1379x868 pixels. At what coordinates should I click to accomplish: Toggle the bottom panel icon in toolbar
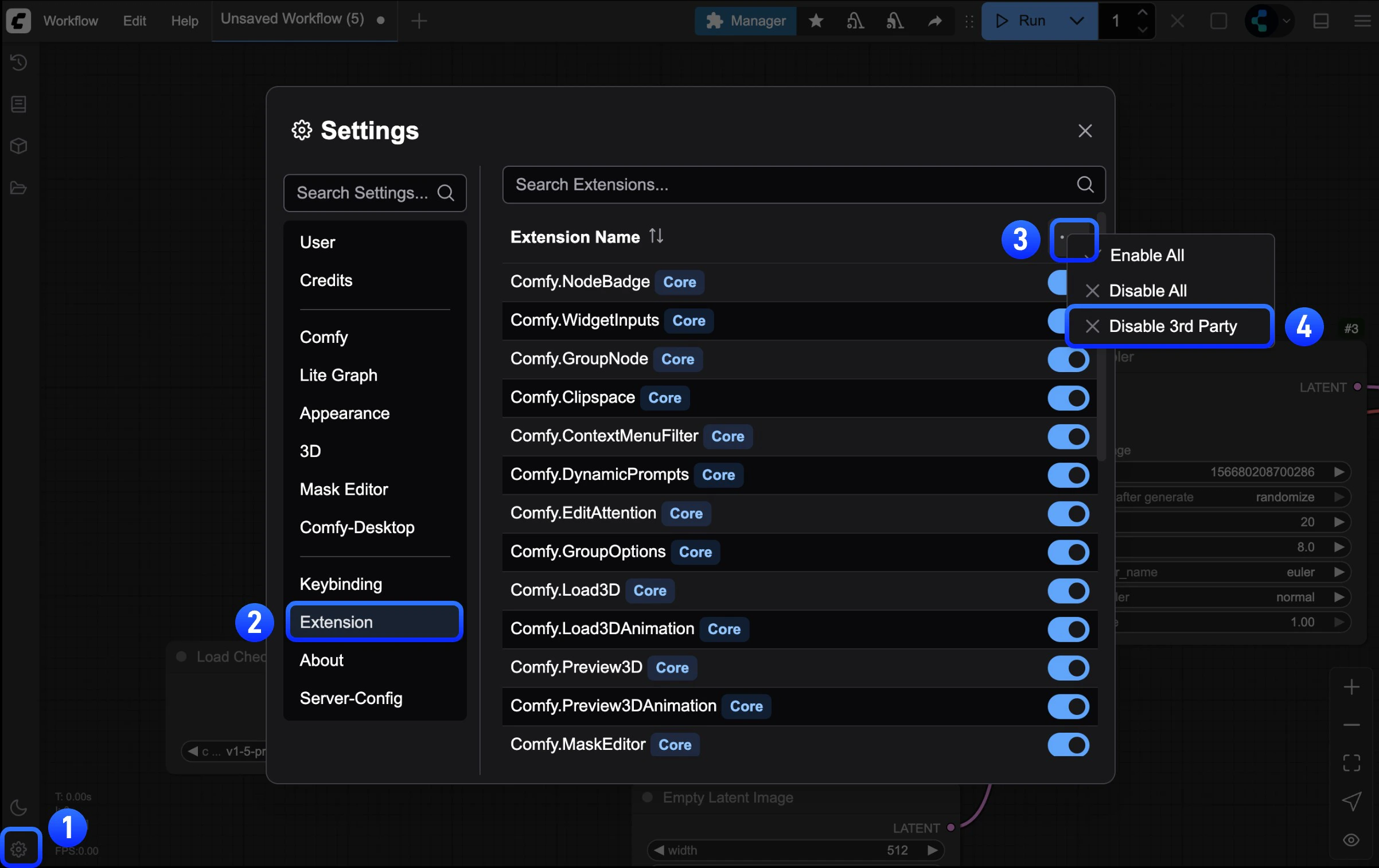tap(1320, 21)
